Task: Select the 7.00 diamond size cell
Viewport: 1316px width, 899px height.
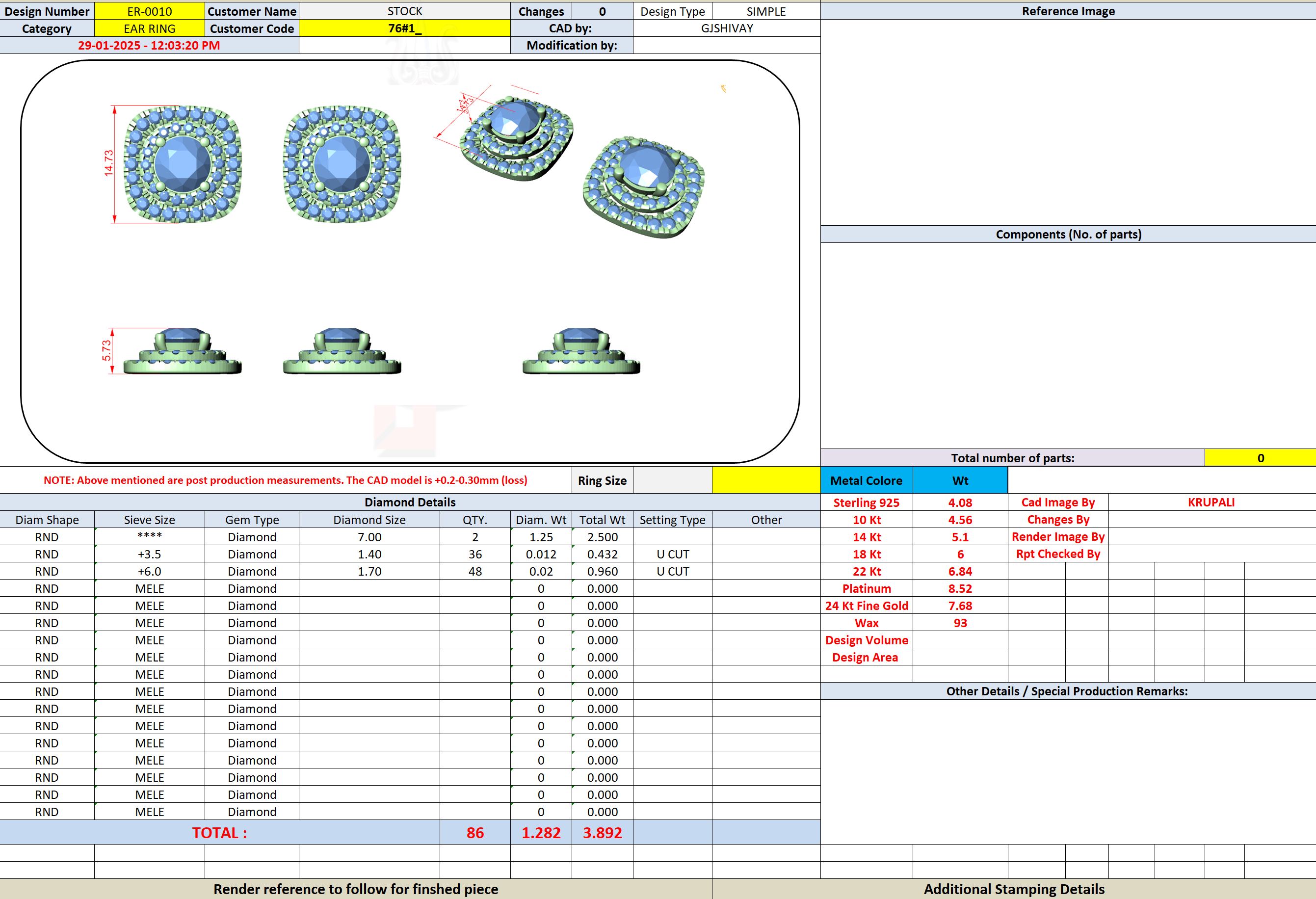Action: pyautogui.click(x=369, y=536)
